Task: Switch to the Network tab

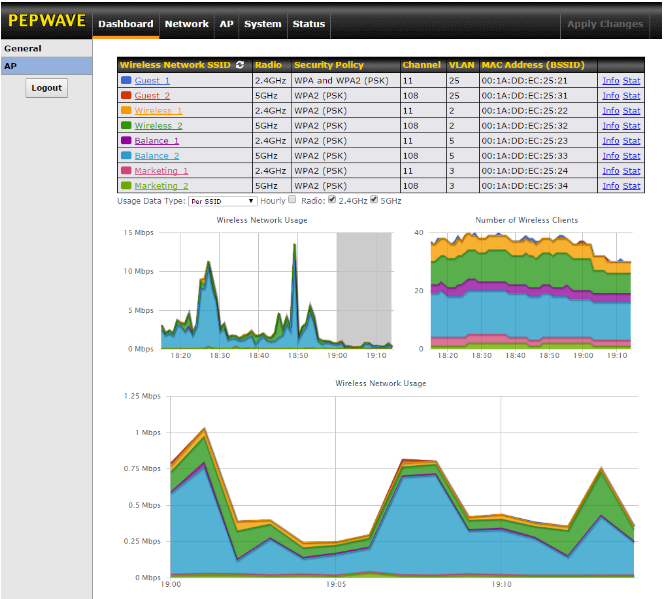Action: [186, 24]
